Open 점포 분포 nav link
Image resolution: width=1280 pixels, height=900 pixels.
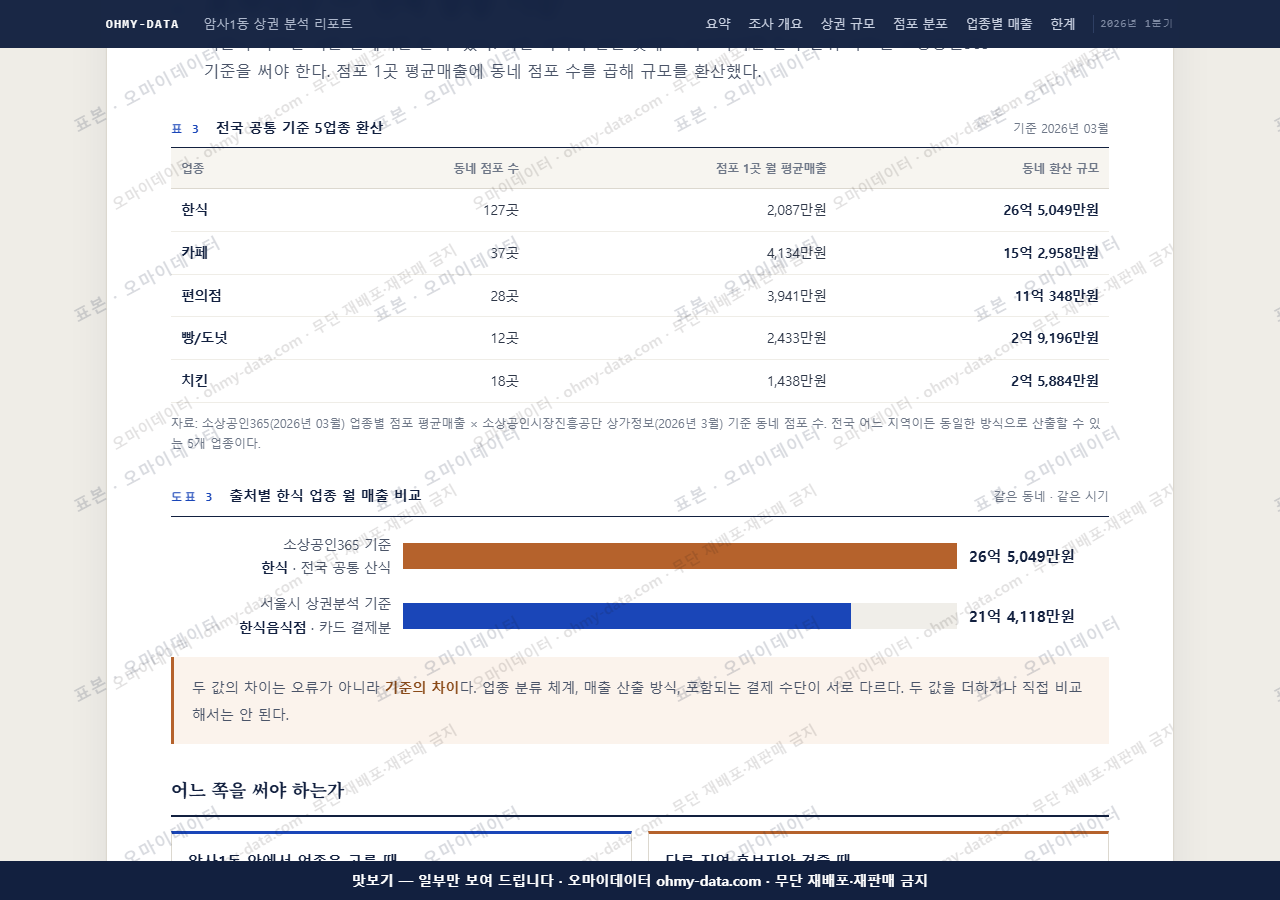click(x=920, y=24)
